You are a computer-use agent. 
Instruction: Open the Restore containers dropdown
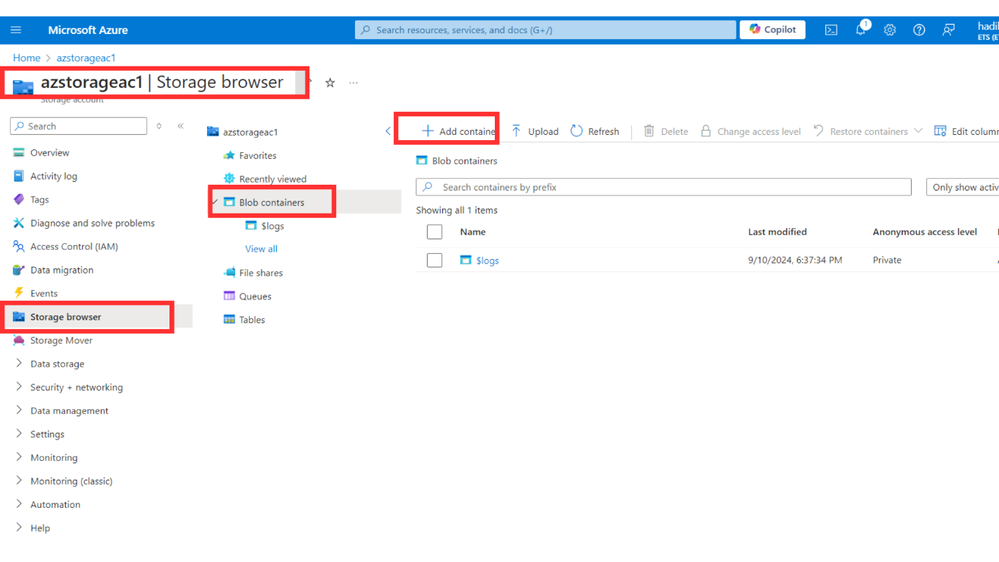(868, 131)
